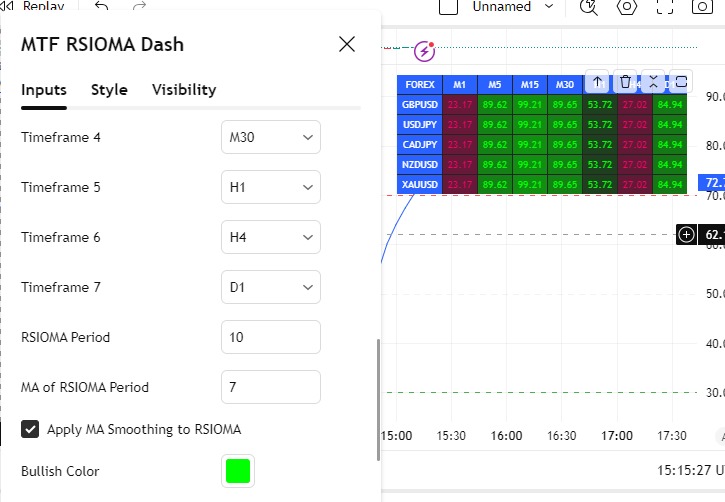Click the RSIOMA Period input field
725x502 pixels.
coord(270,337)
